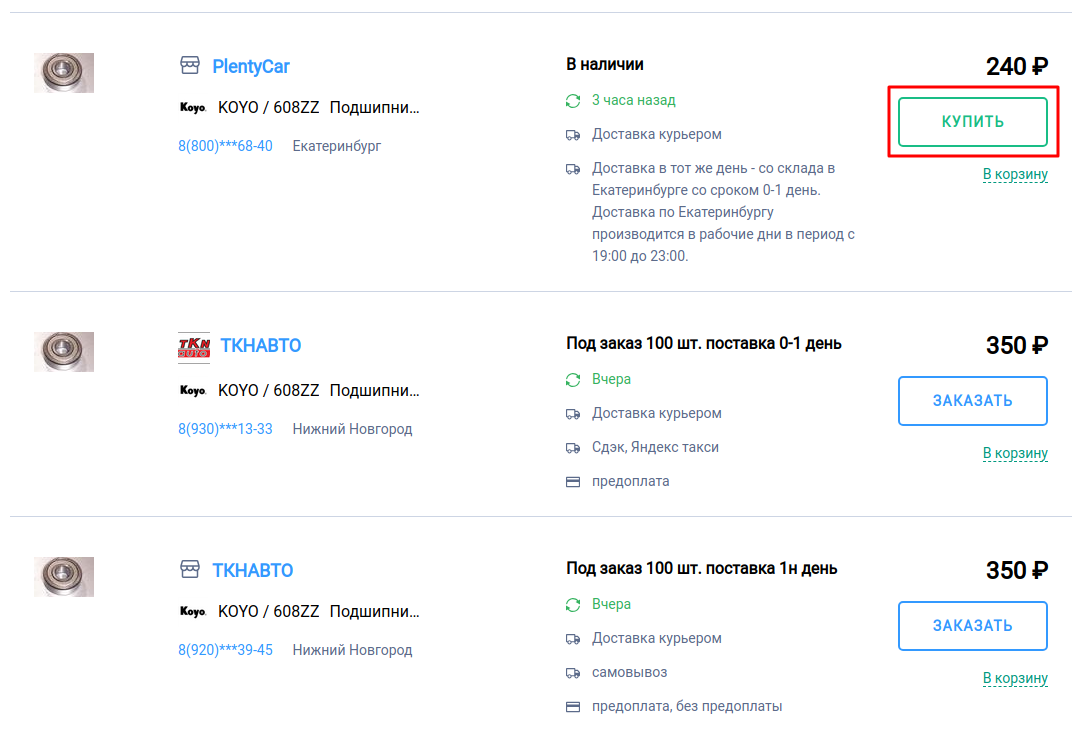
Task: Open the ТКНАВТО seller link with logo
Action: coord(260,346)
